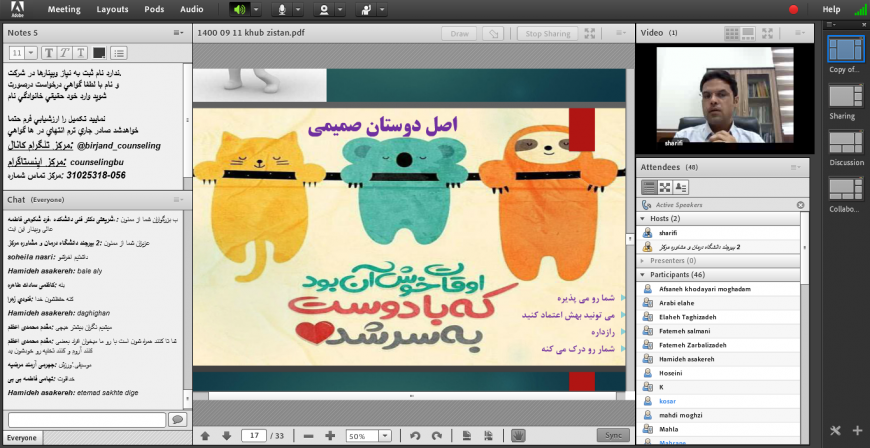Image resolution: width=870 pixels, height=448 pixels.
Task: Open the status options dropdown arrow
Action: 382,9
